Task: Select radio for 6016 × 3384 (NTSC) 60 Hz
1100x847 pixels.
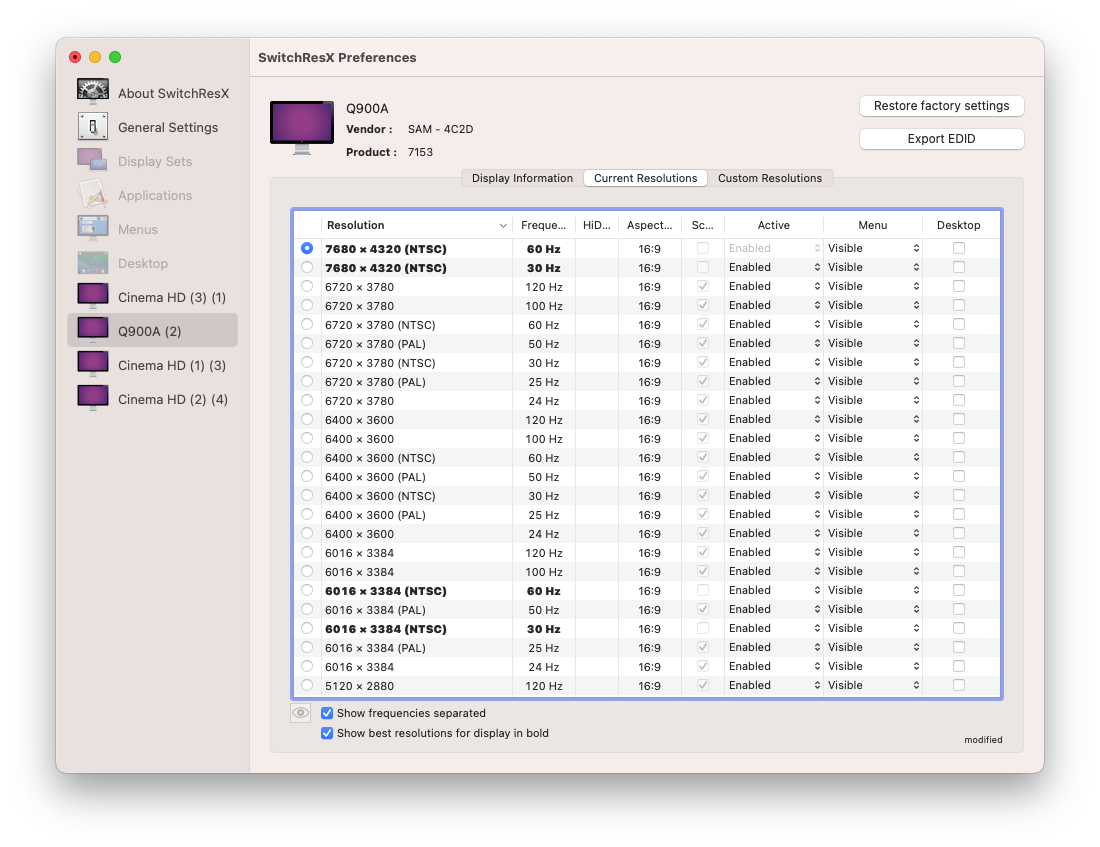Action: [307, 590]
